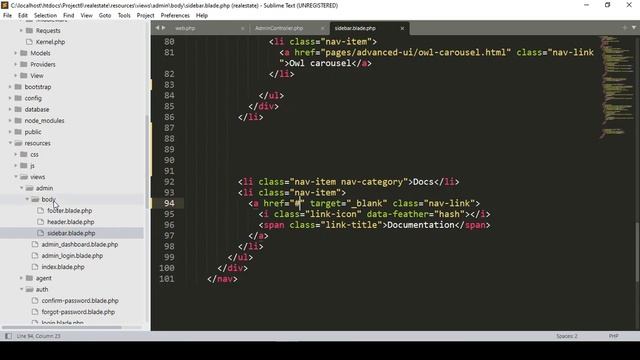
Task: Open the View menu
Action: [87, 16]
